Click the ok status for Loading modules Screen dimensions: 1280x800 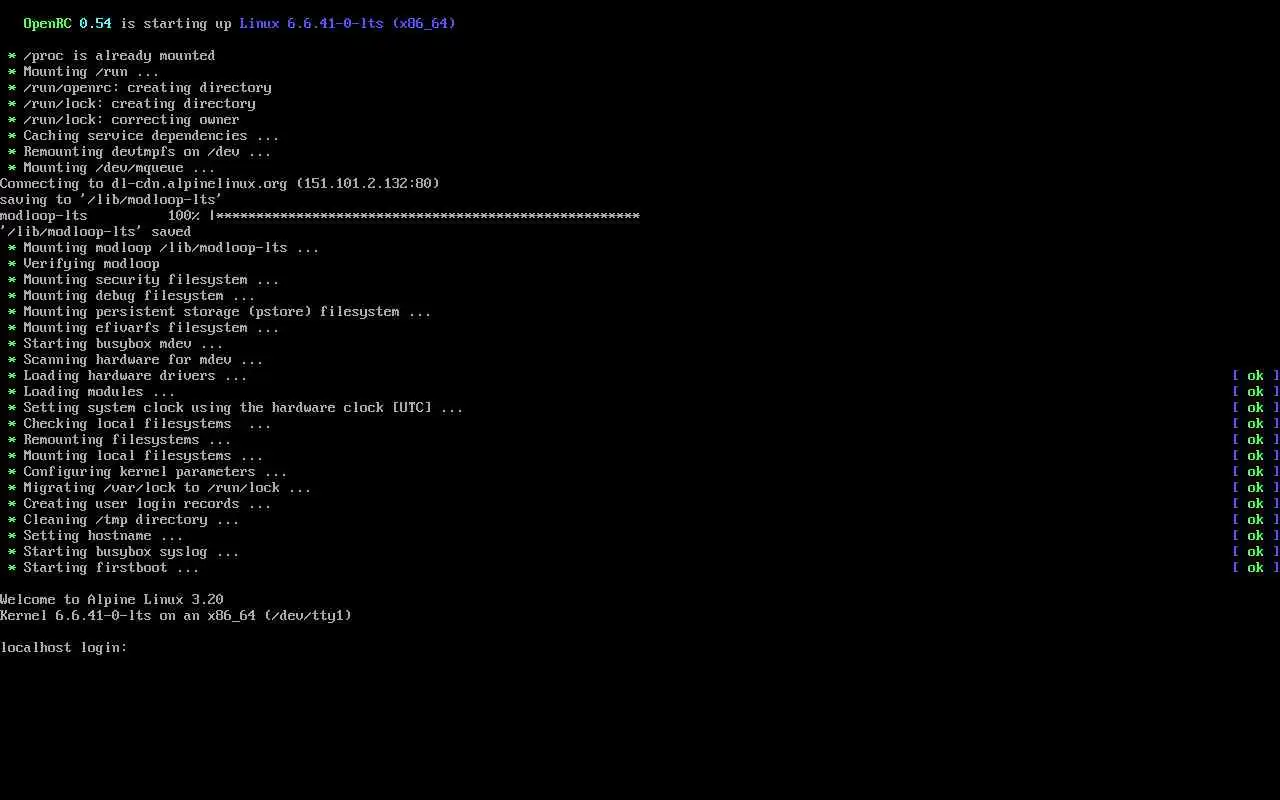click(1255, 391)
